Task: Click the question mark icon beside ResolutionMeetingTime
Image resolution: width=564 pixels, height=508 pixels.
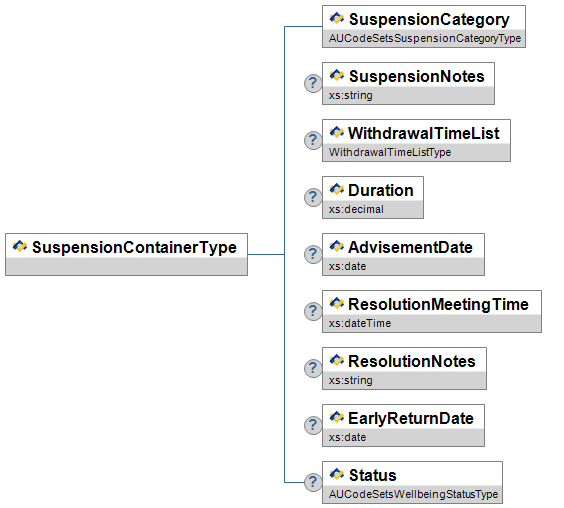Action: [313, 311]
